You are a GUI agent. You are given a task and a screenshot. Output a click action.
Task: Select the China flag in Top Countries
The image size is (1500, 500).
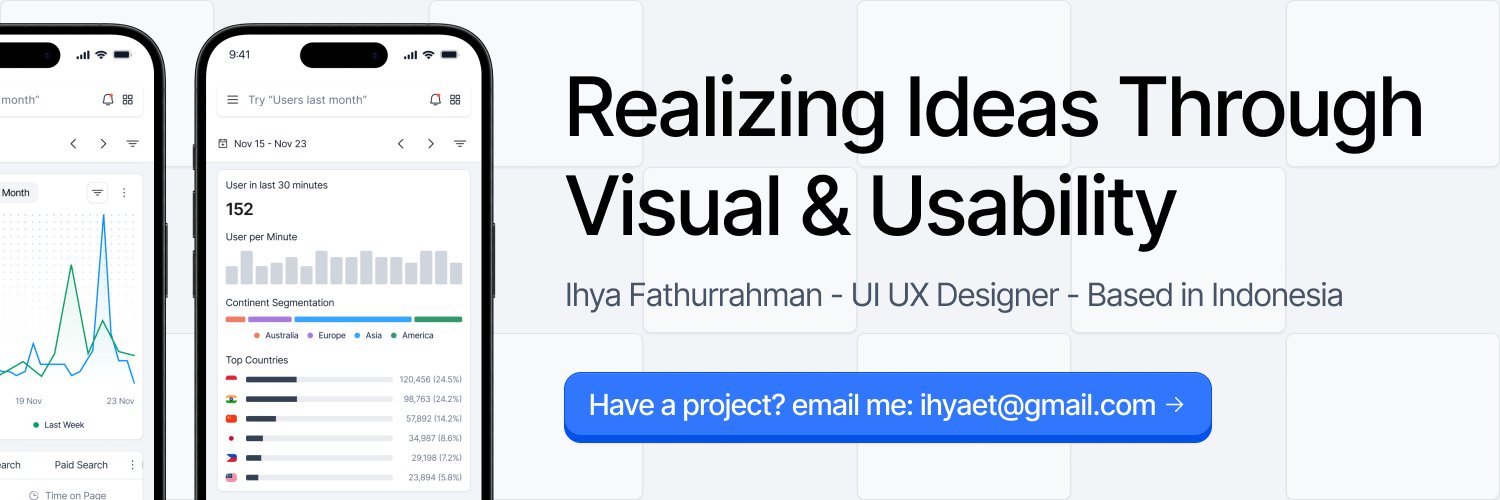point(232,418)
